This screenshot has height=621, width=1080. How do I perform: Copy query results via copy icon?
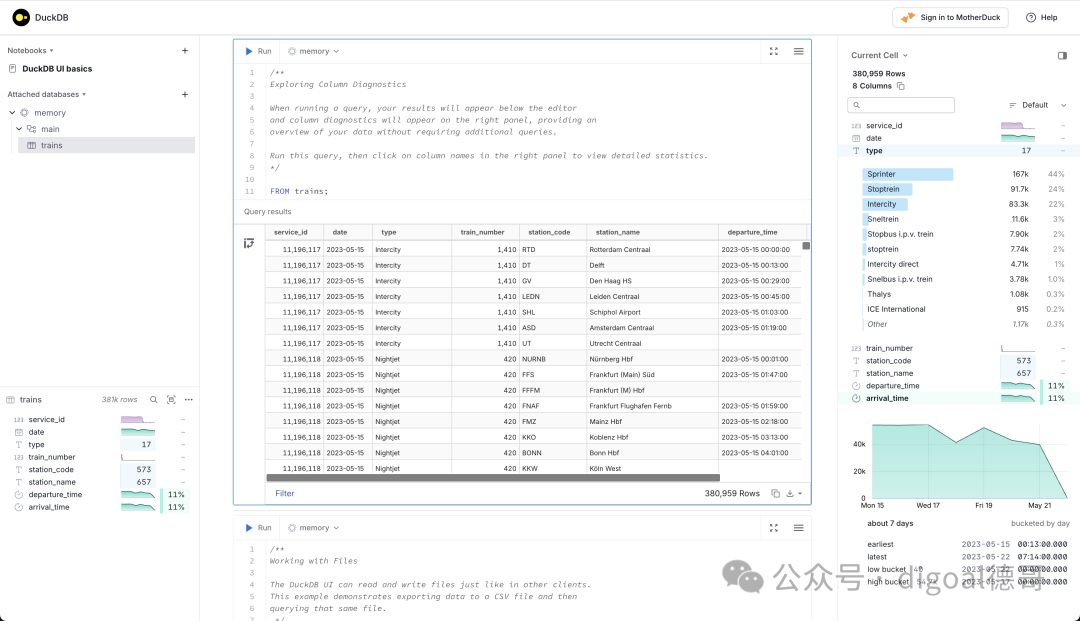pos(776,493)
